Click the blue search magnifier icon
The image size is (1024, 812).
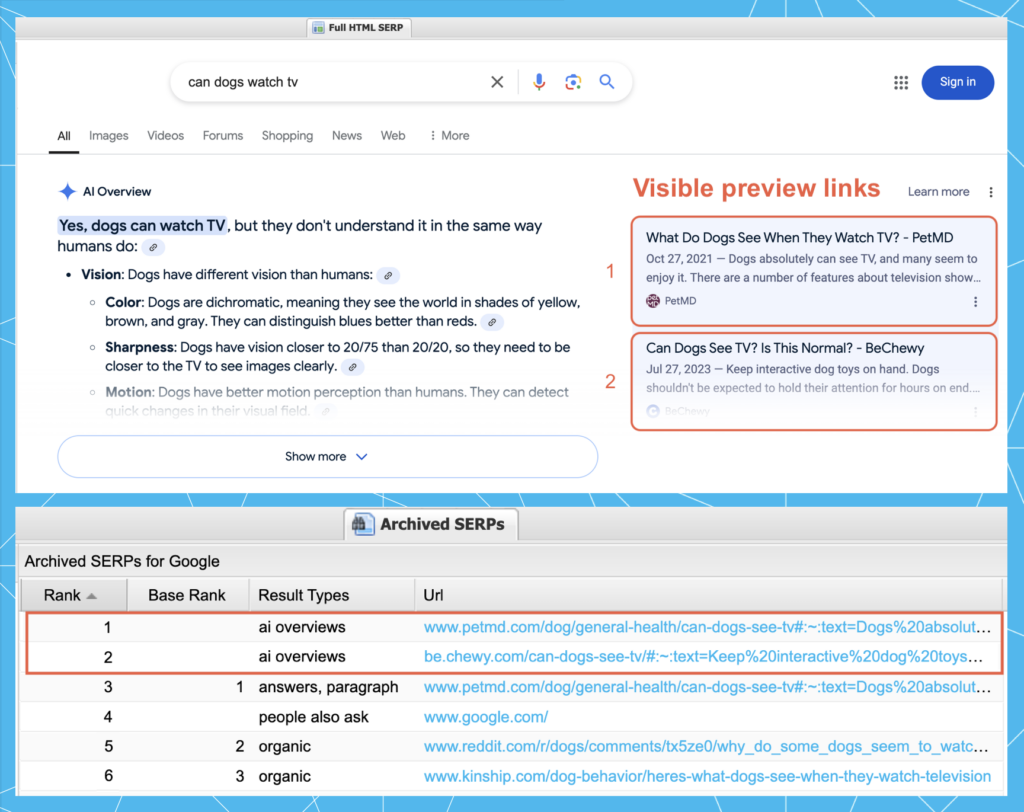[x=606, y=82]
